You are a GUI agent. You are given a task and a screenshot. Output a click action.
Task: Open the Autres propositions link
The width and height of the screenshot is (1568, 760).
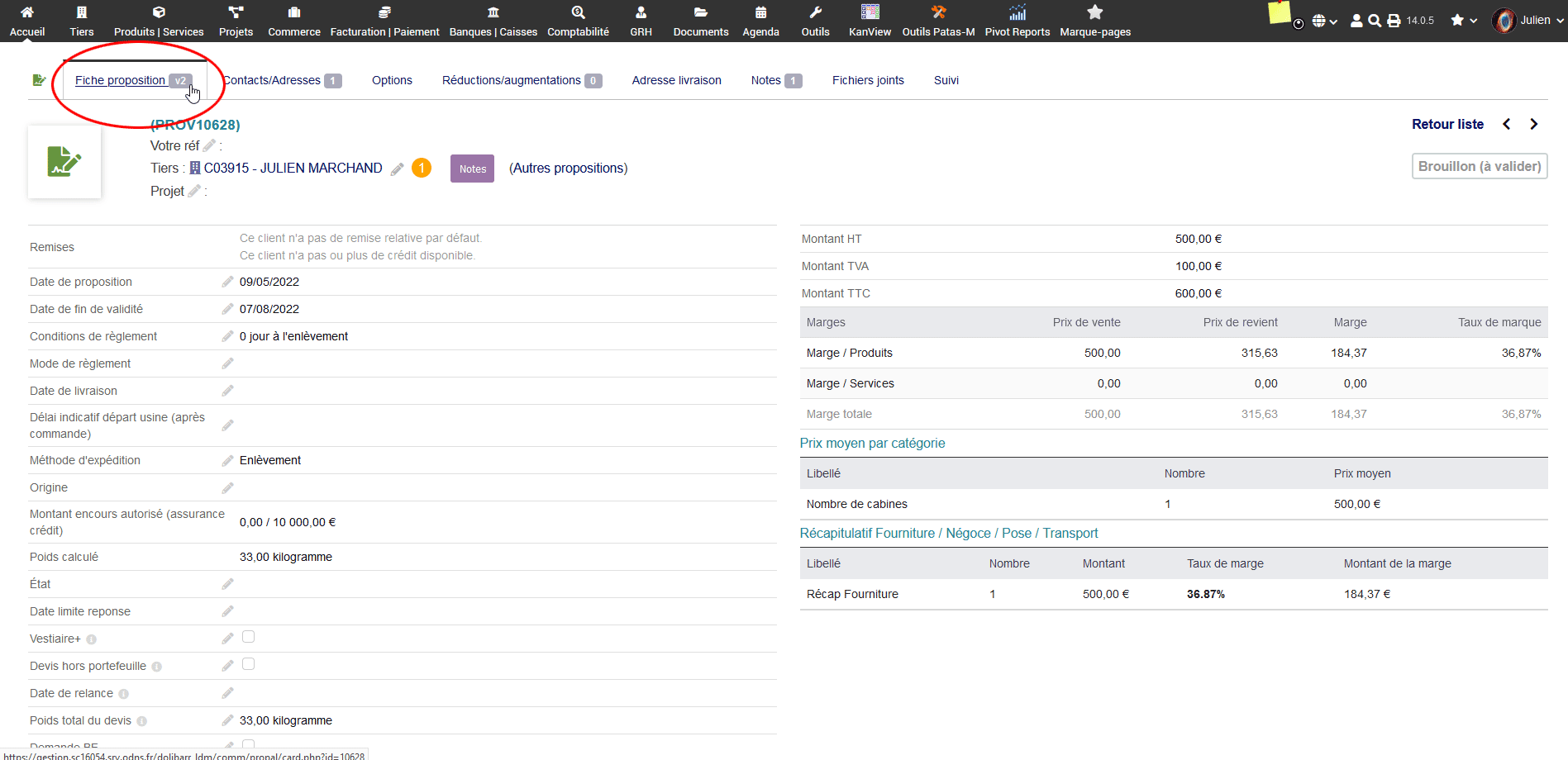pyautogui.click(x=568, y=168)
